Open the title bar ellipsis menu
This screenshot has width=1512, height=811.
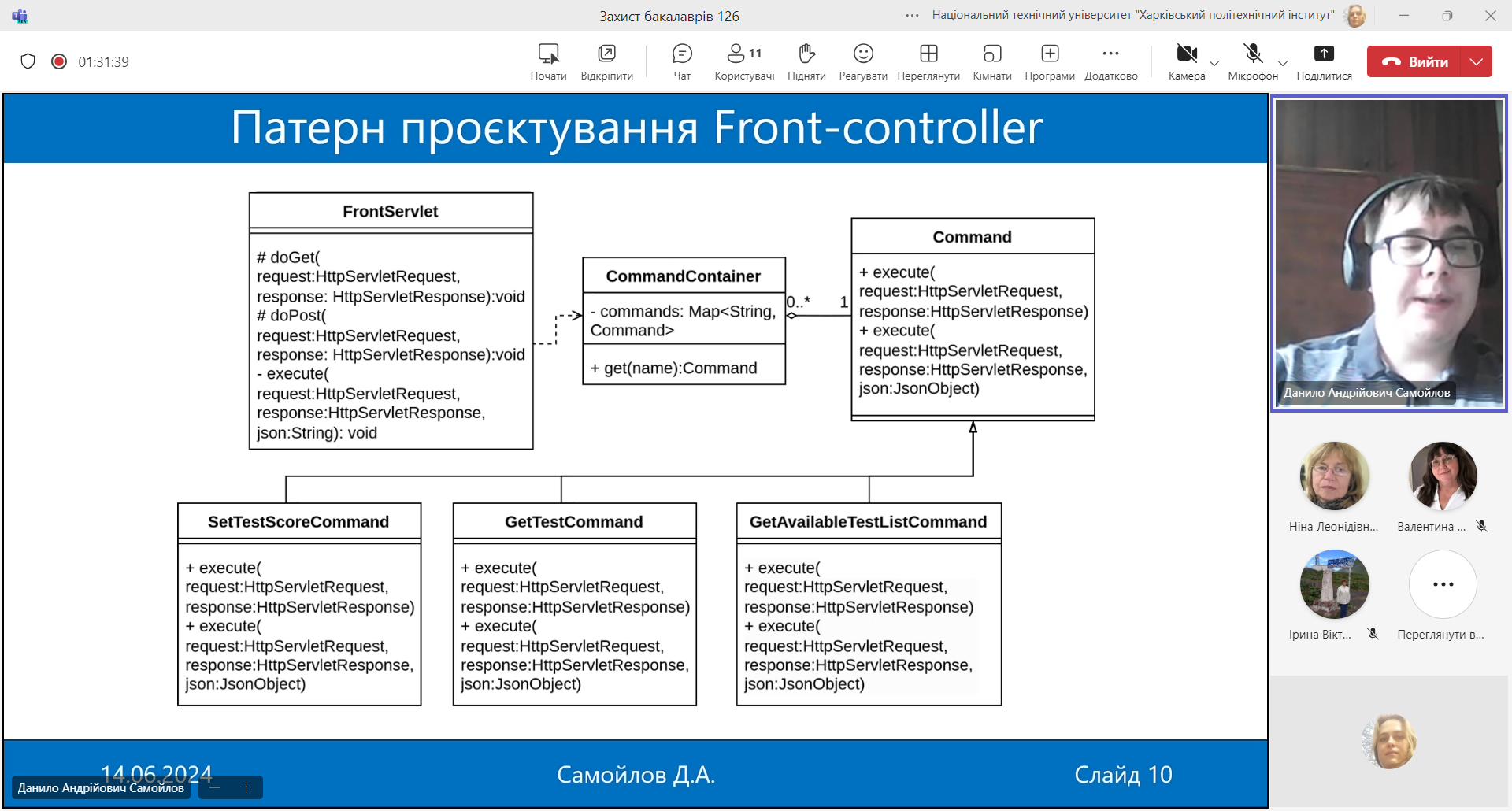(912, 15)
